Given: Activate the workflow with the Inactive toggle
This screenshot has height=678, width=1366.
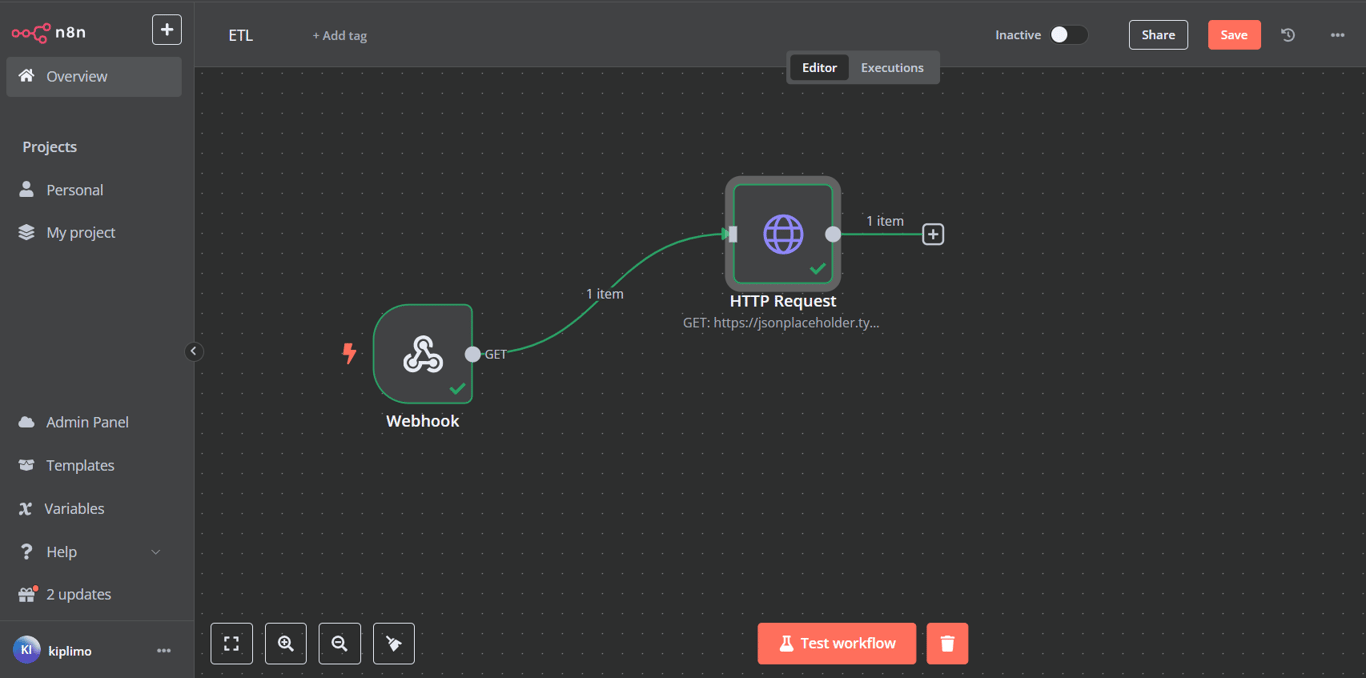Looking at the screenshot, I should pos(1068,34).
